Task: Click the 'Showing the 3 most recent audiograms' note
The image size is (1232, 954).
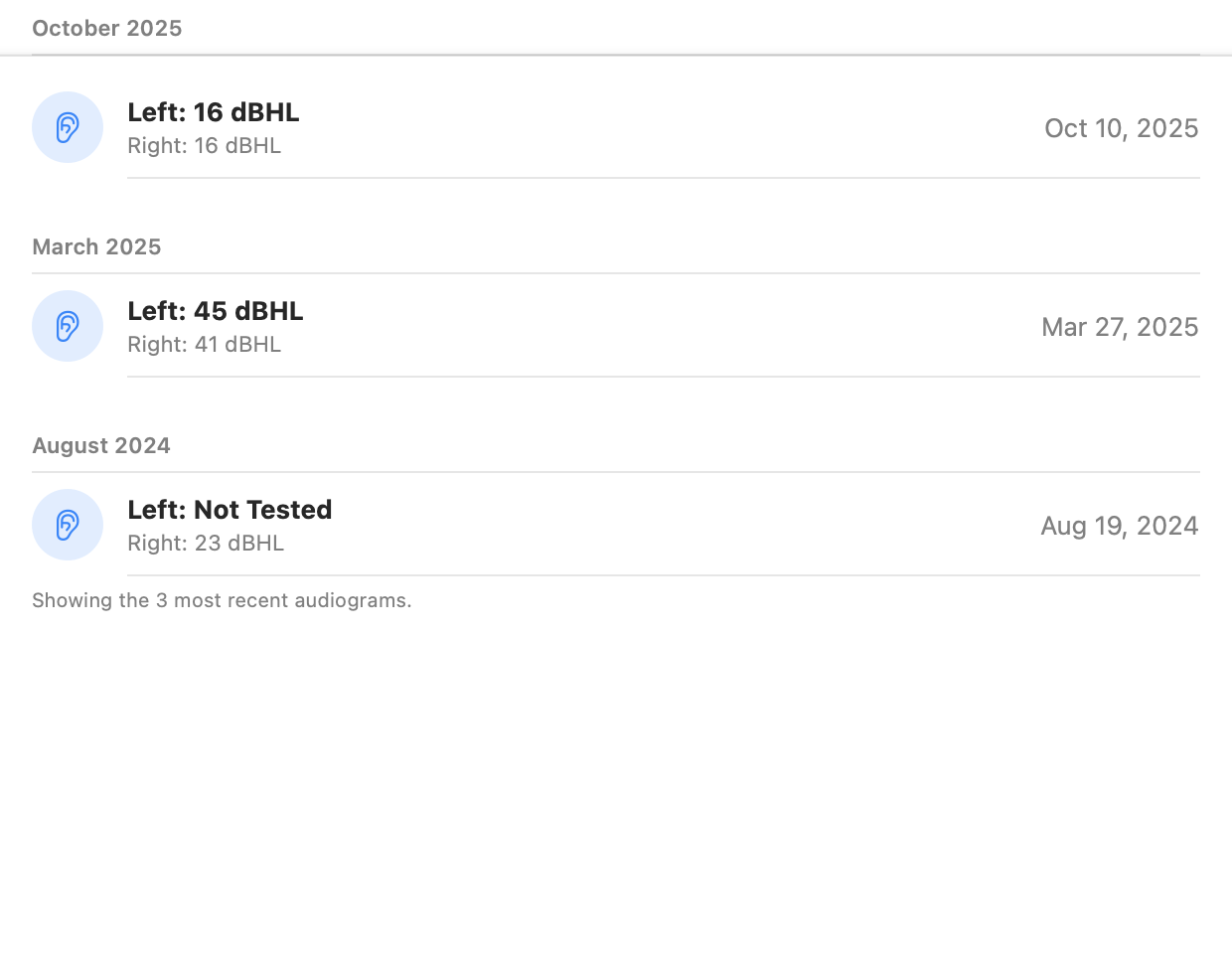Action: click(222, 600)
